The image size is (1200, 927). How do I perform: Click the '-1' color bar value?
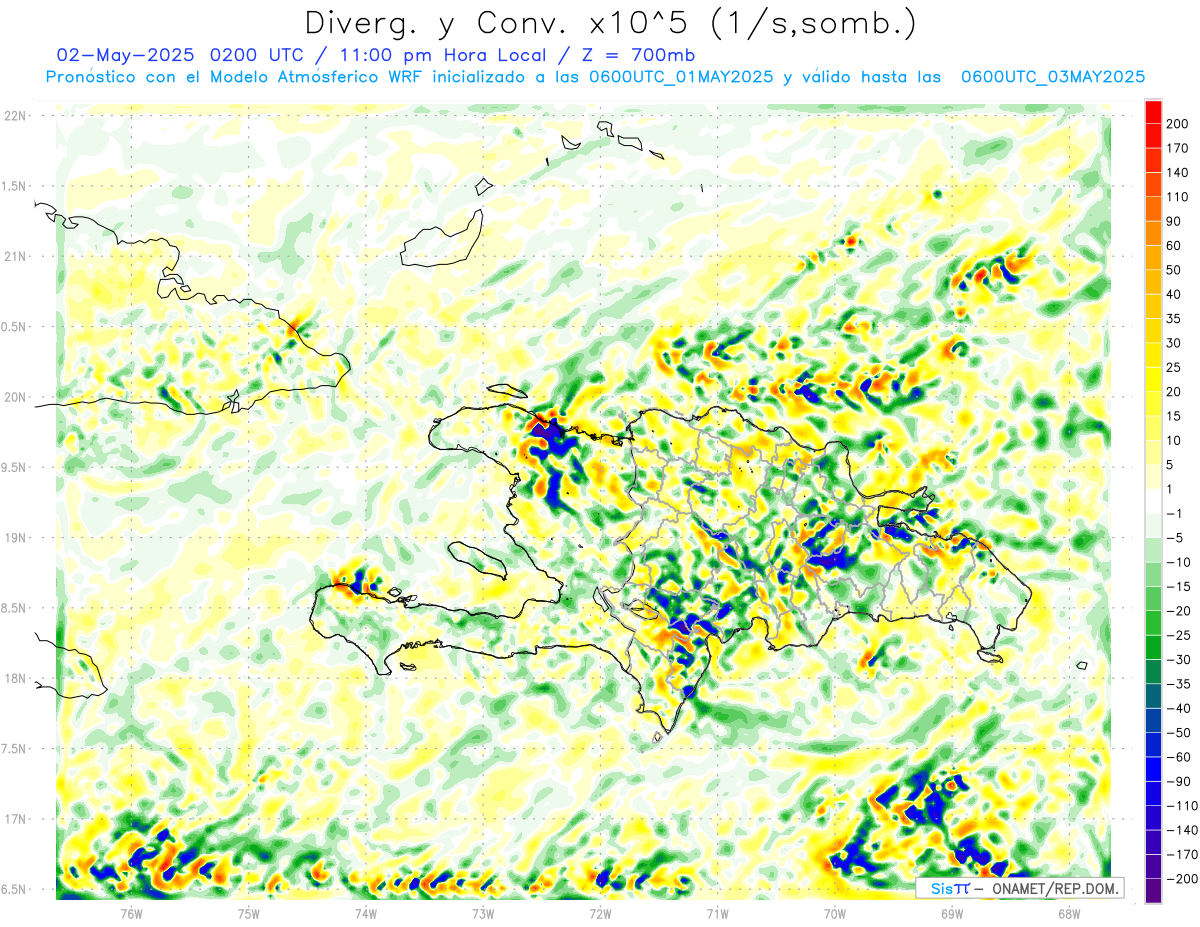[x=1174, y=513]
